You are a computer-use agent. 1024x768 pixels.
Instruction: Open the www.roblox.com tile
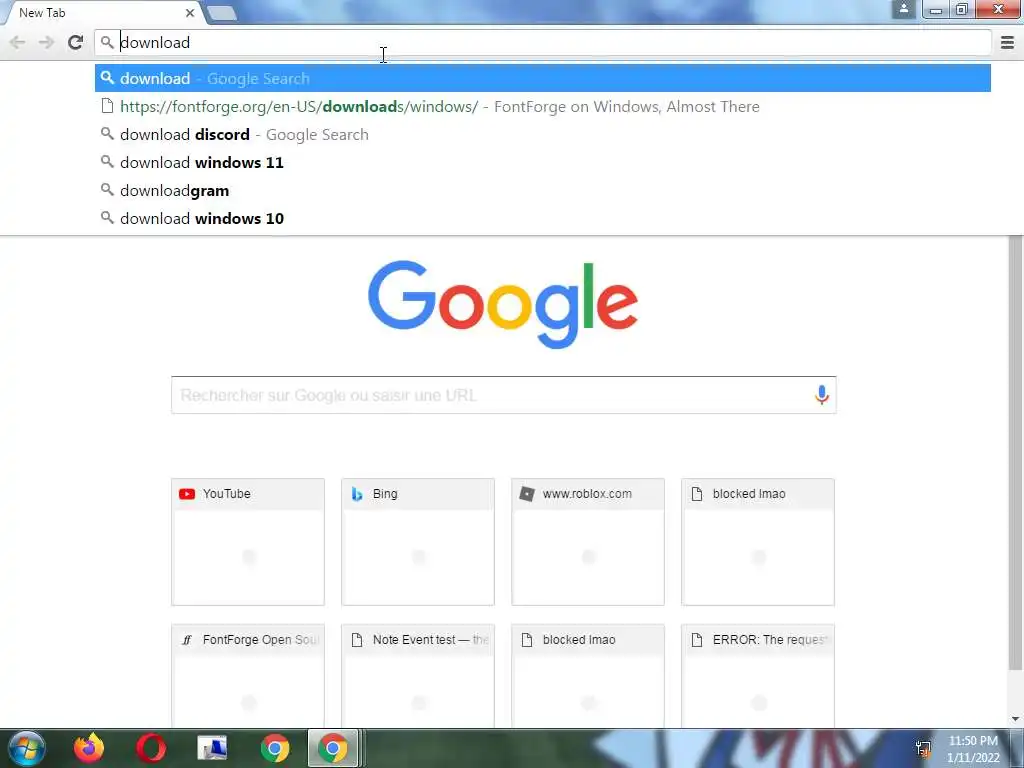coord(588,542)
